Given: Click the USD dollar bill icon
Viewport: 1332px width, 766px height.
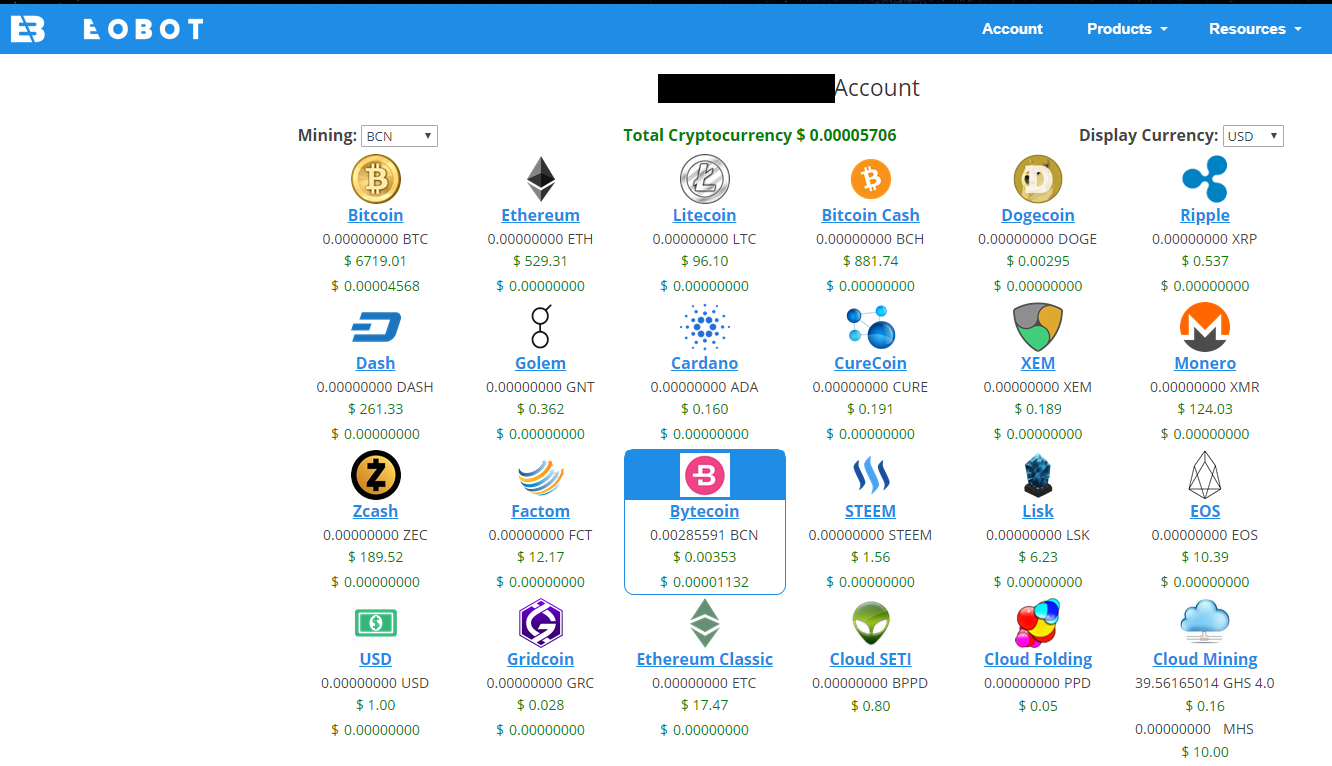Looking at the screenshot, I should click(x=376, y=623).
